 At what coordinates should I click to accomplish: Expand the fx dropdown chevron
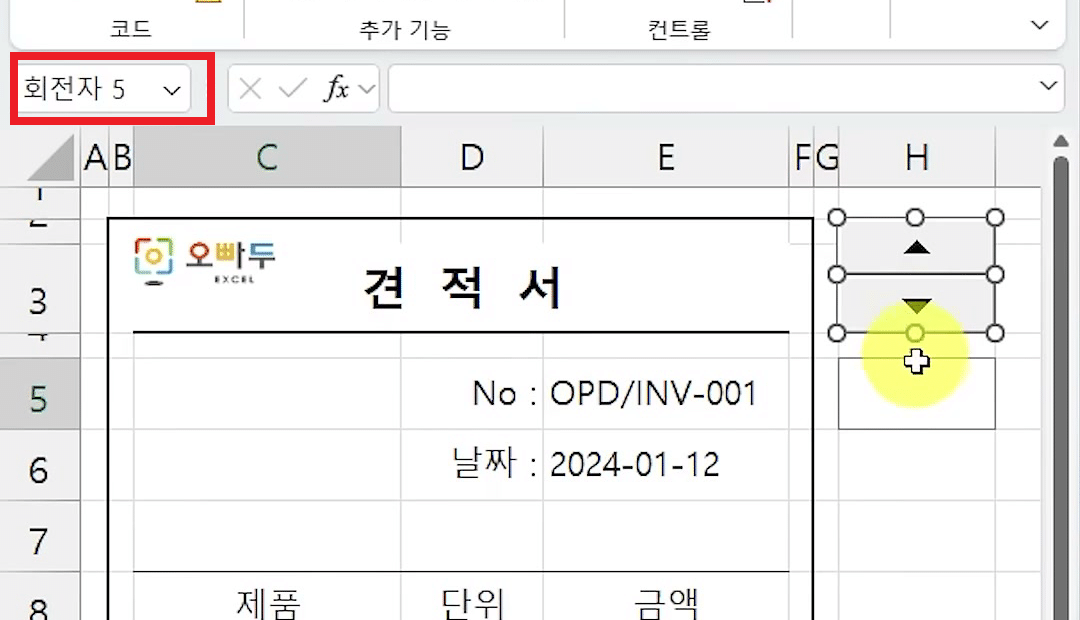pyautogui.click(x=367, y=89)
